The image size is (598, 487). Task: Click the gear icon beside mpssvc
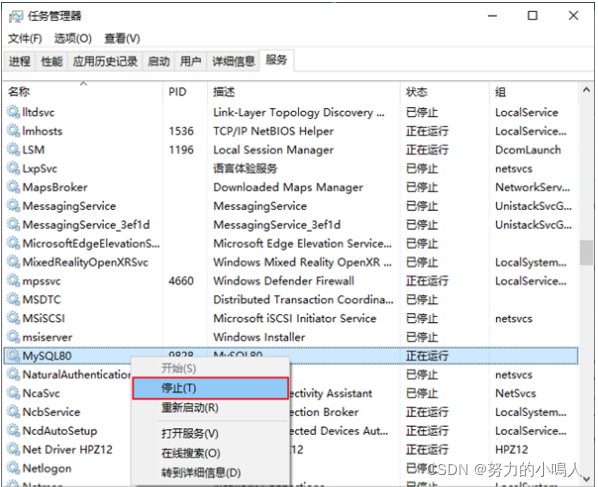point(13,281)
